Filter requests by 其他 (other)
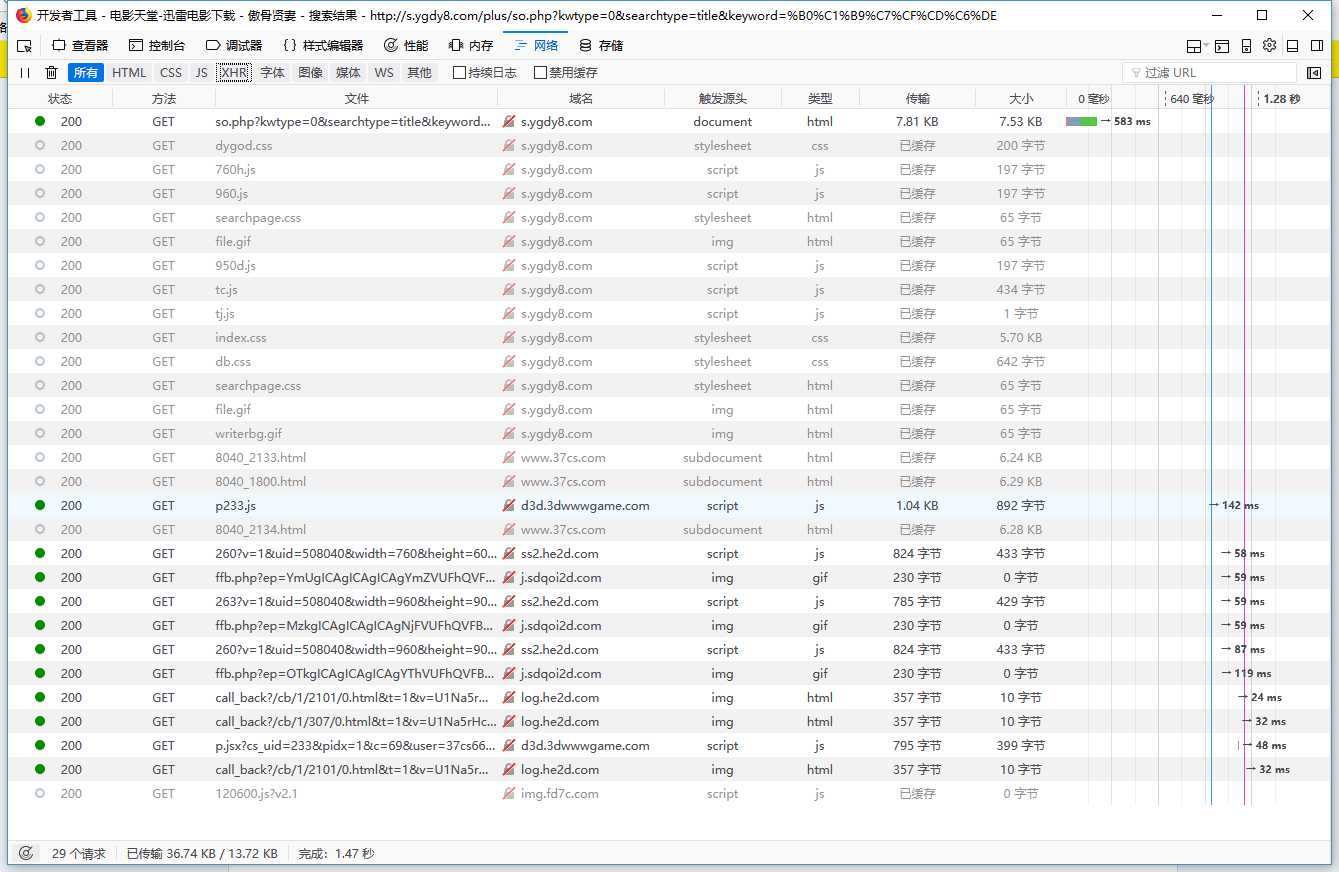This screenshot has width=1339, height=872. 419,73
